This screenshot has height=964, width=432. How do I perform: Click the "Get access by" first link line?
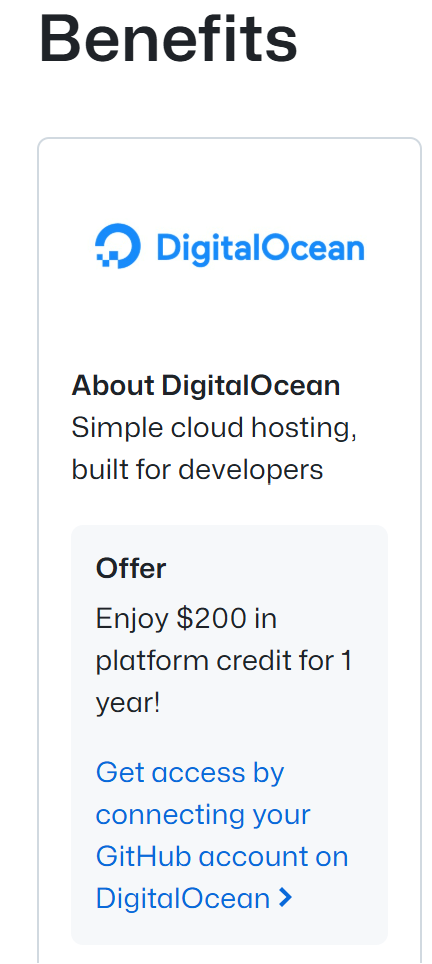click(x=190, y=773)
